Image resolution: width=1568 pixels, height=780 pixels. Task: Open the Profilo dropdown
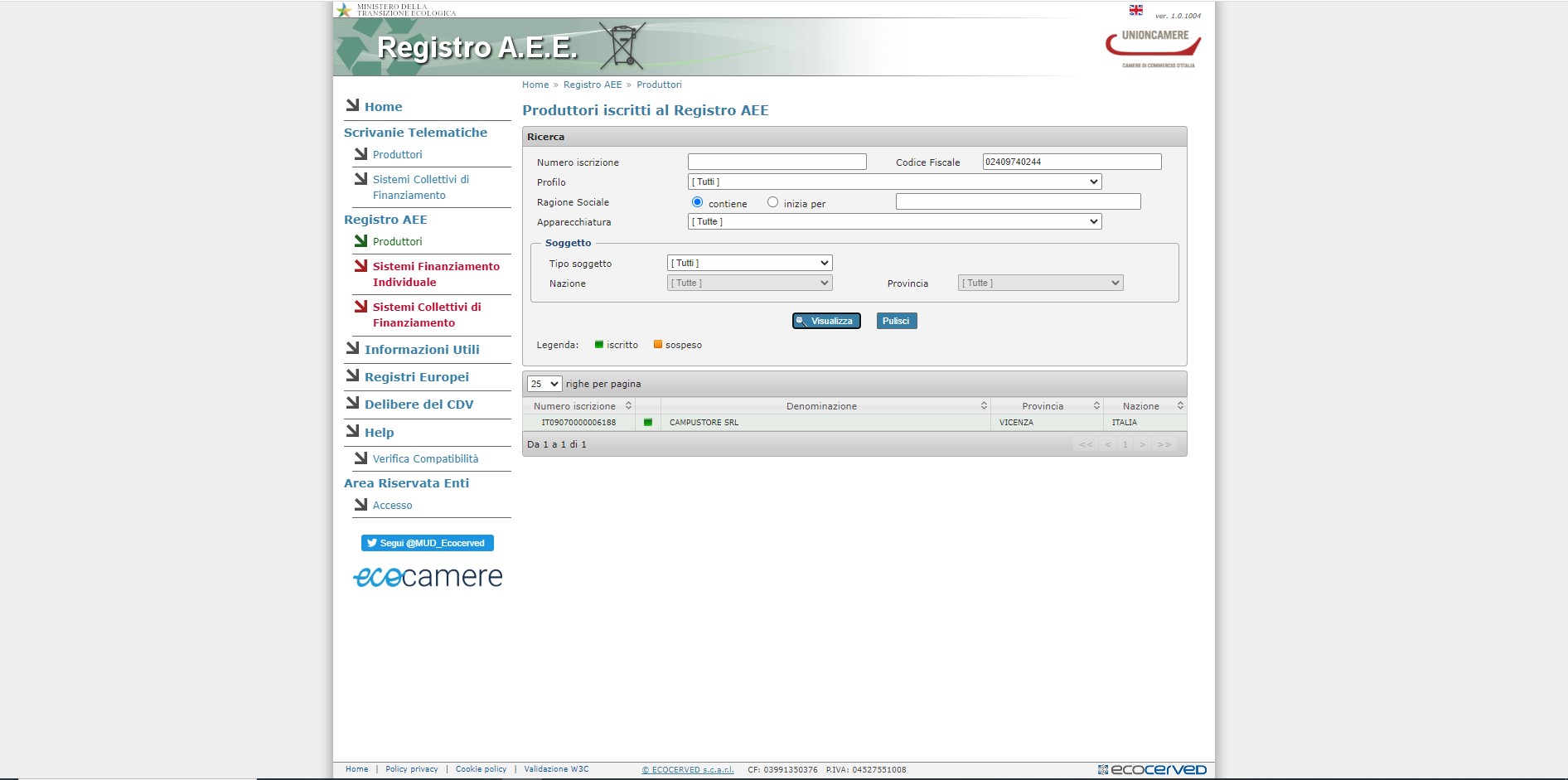pyautogui.click(x=894, y=182)
